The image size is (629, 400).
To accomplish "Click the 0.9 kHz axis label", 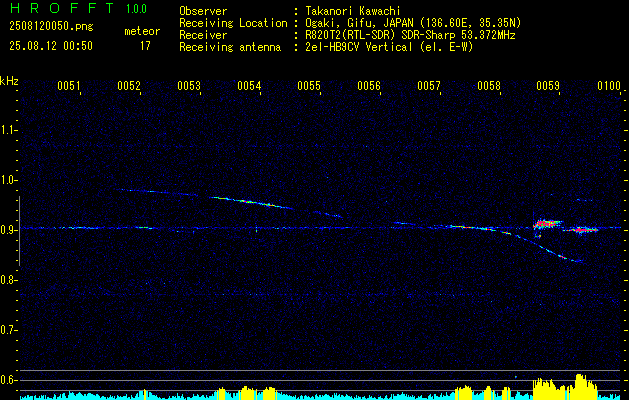I will [x=9, y=230].
